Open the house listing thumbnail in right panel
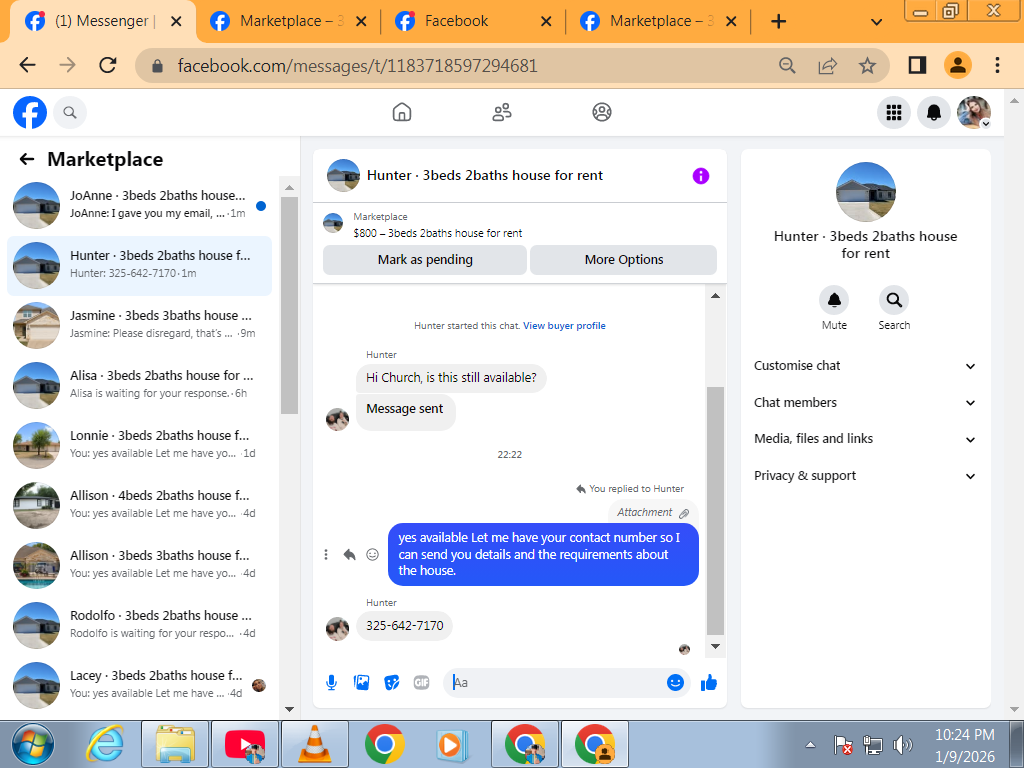1024x768 pixels. (x=865, y=192)
